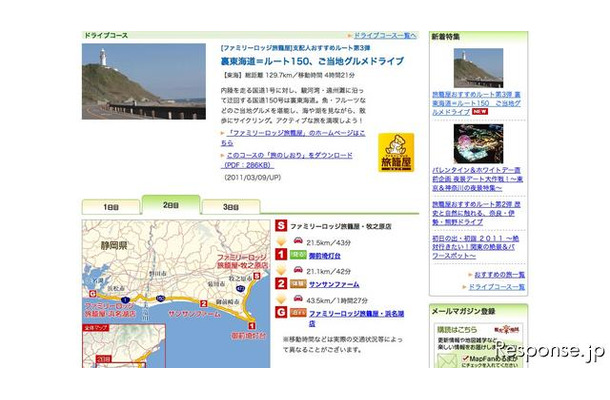Click the red S start marker icon
The height and width of the screenshot is (400, 610).
pyautogui.click(x=281, y=226)
